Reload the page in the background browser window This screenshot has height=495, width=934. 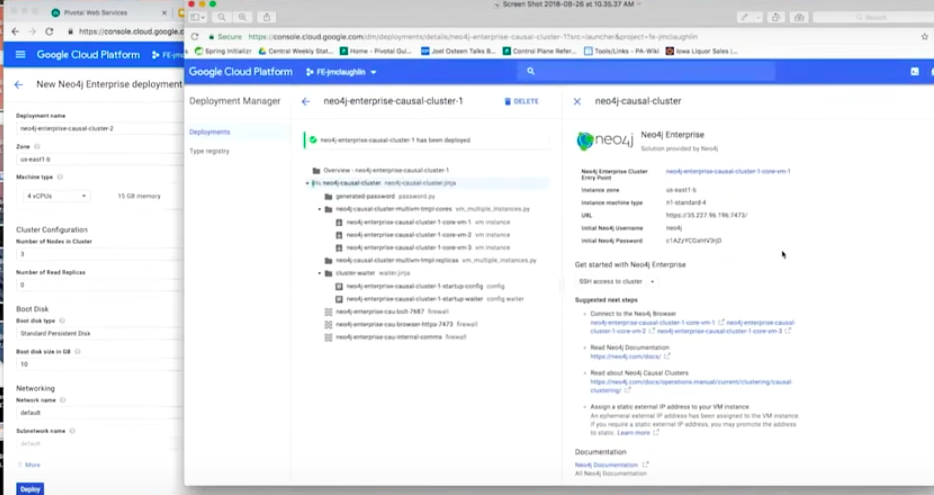coord(49,32)
